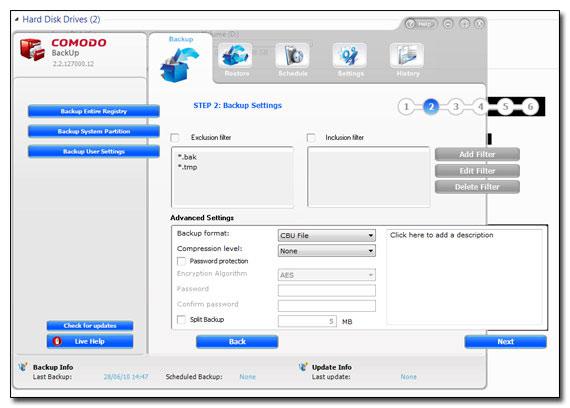Click Backup User Settings button
570x408 pixels.
(x=94, y=151)
